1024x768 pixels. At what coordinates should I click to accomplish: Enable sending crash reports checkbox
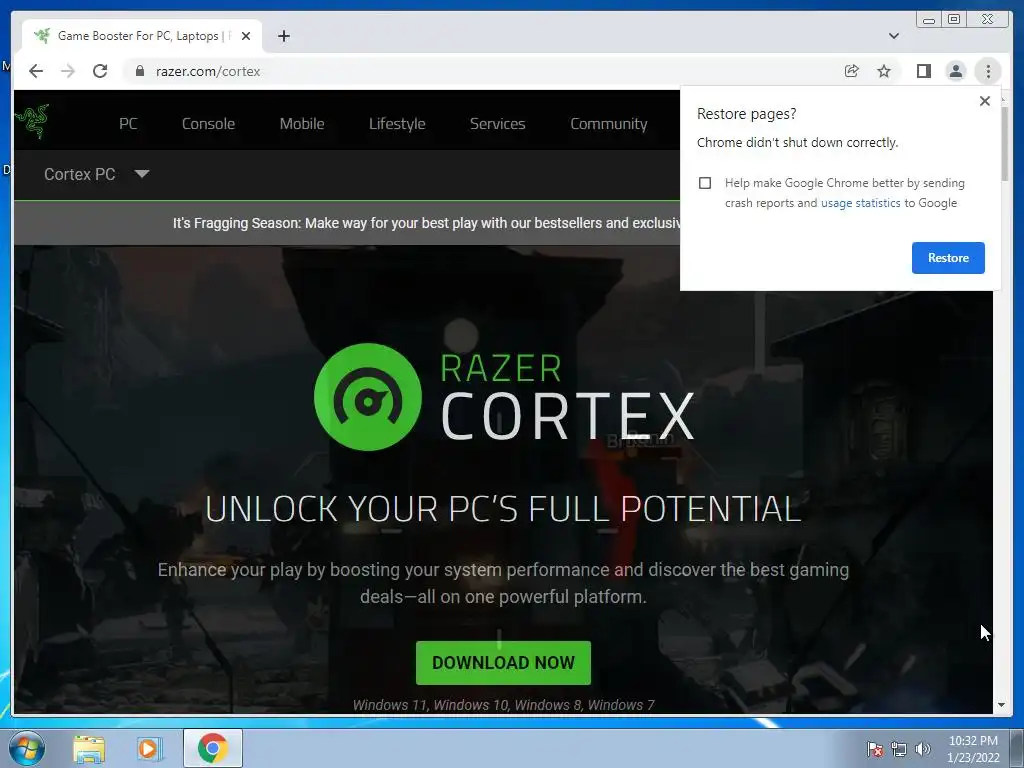(705, 183)
